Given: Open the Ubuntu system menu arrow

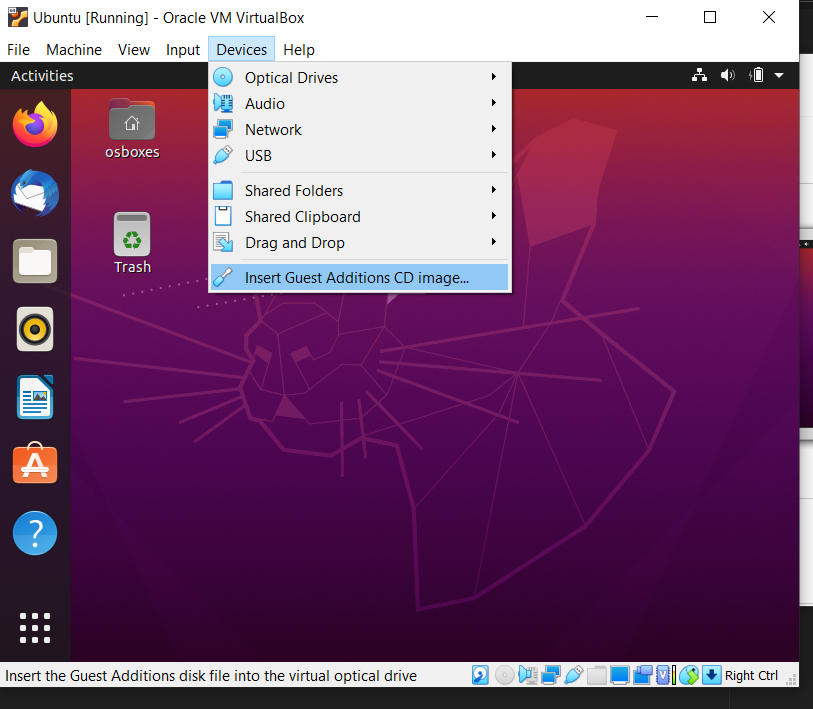Looking at the screenshot, I should point(778,76).
